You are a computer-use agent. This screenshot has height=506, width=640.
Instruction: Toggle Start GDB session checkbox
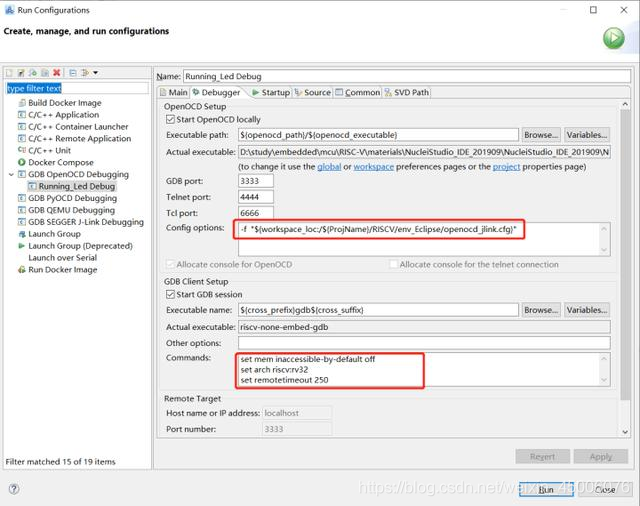170,294
